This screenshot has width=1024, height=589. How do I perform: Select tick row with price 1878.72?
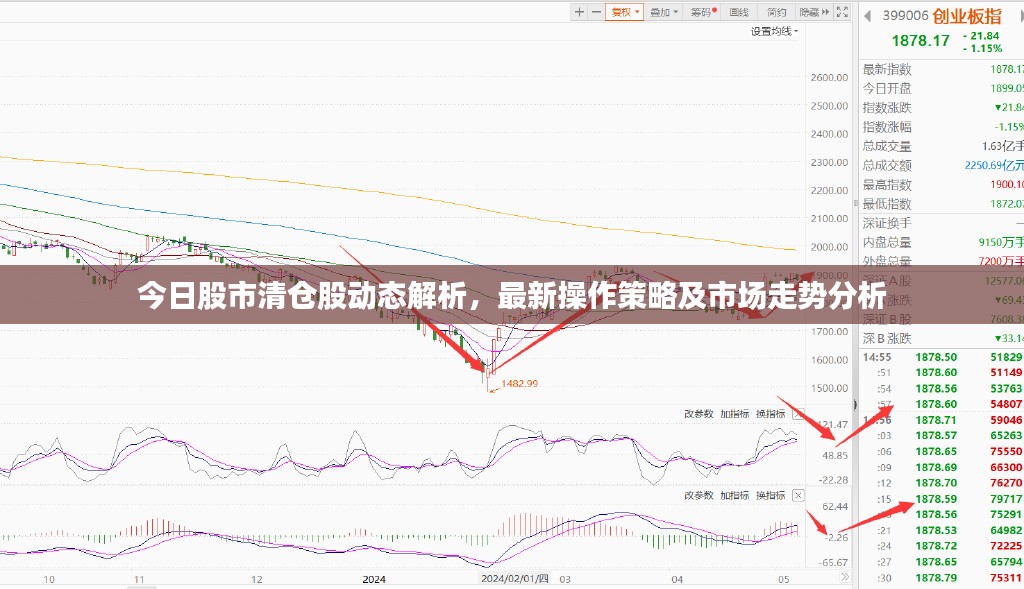pos(942,546)
